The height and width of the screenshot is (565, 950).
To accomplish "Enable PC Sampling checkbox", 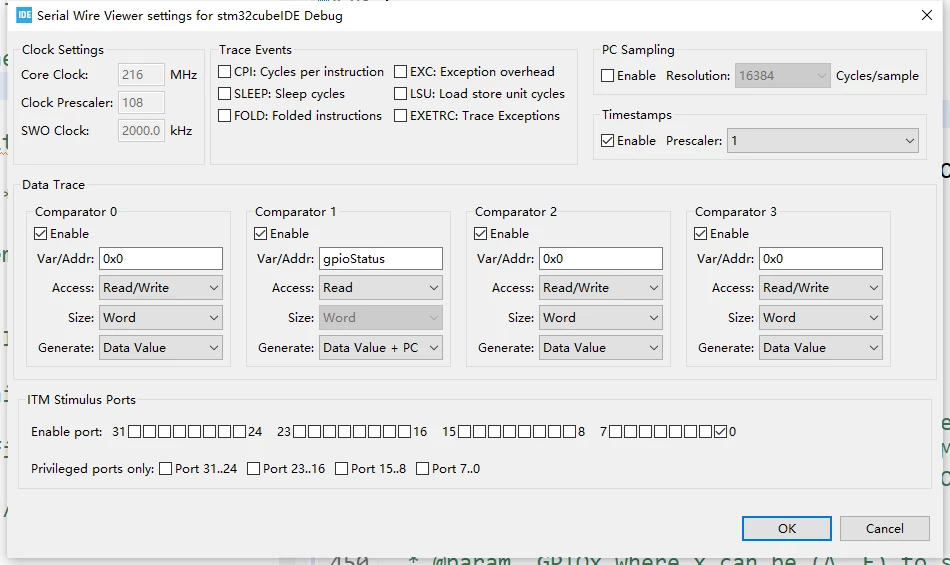I will pyautogui.click(x=608, y=76).
